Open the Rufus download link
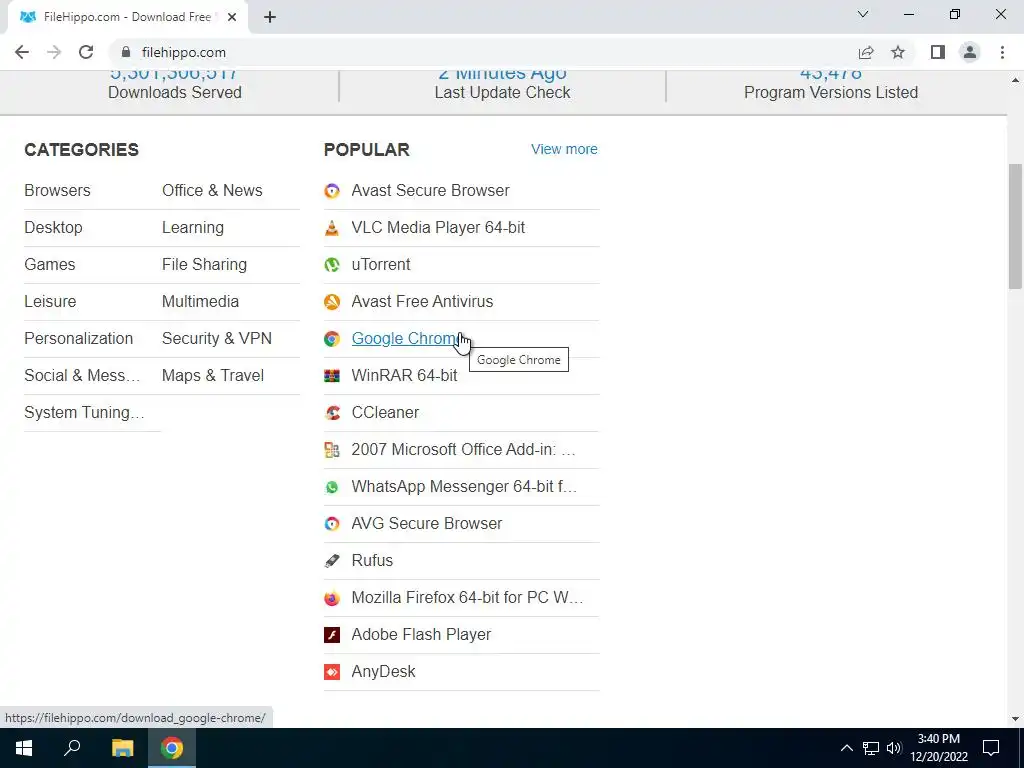Viewport: 1024px width, 768px height. tap(372, 560)
